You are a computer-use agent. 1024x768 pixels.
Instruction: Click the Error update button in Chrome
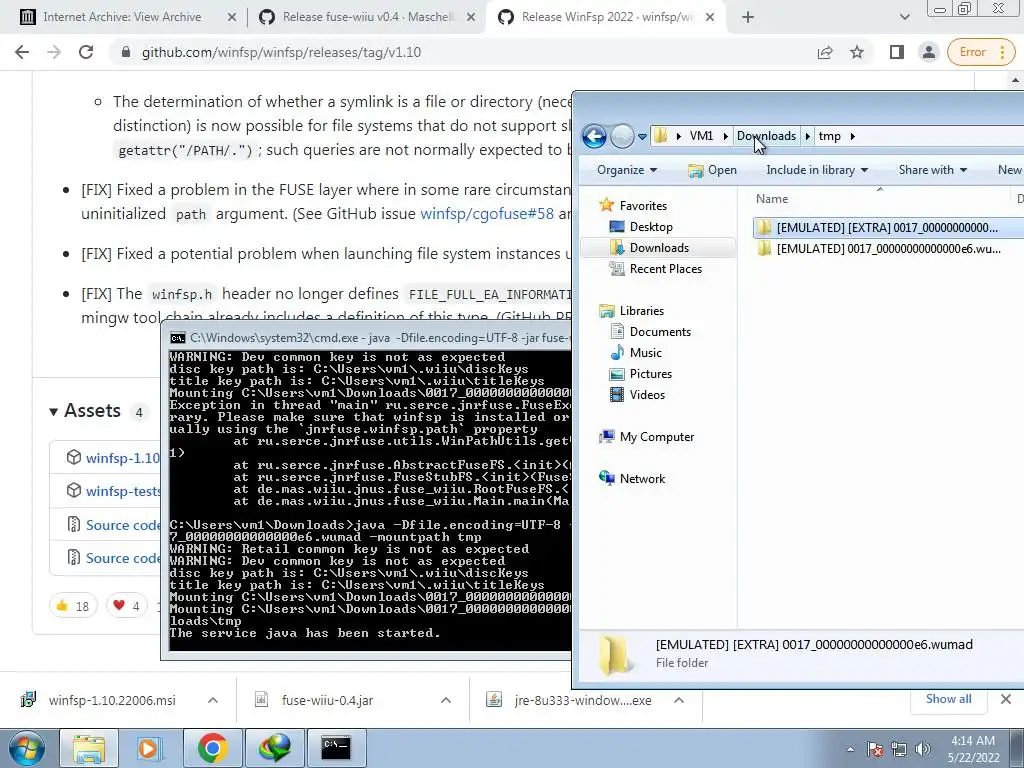[x=980, y=52]
